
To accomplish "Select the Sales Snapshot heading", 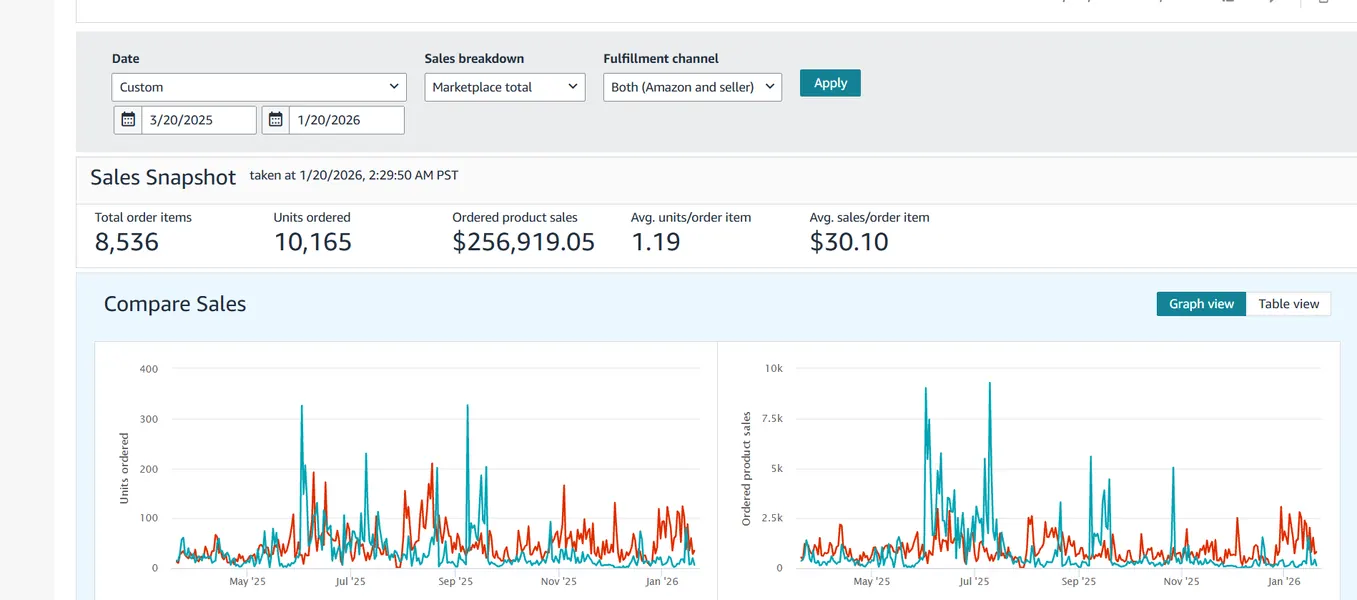I will pos(163,178).
